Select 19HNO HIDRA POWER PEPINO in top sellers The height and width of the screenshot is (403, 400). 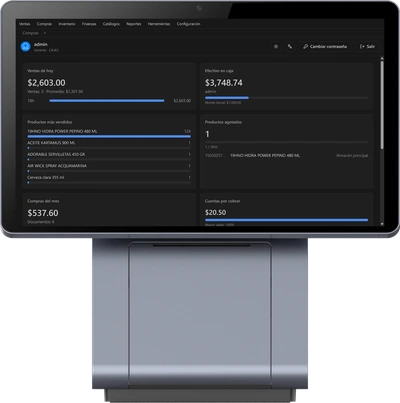click(109, 133)
